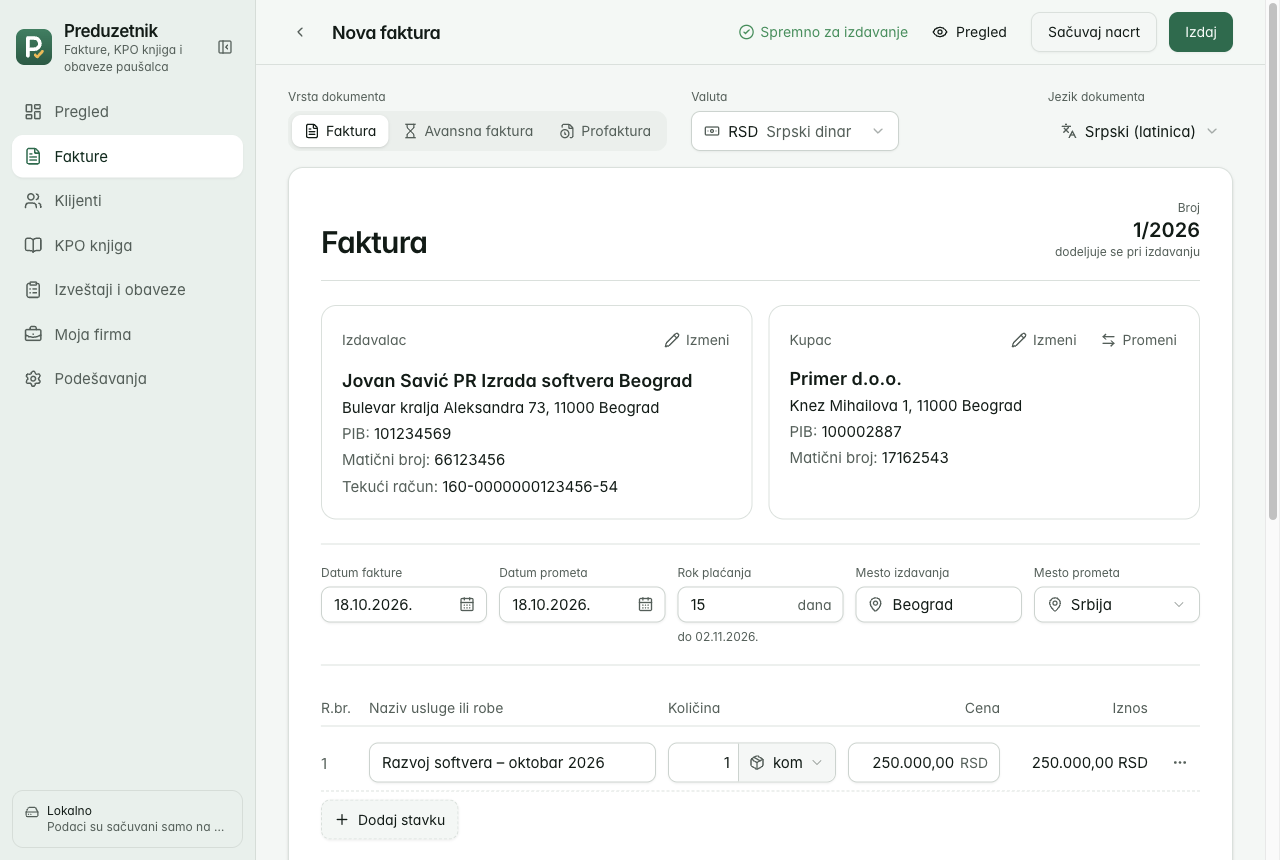Click the pencil Izmeni in Izdavalac card
This screenshot has width=1280, height=860.
(697, 340)
